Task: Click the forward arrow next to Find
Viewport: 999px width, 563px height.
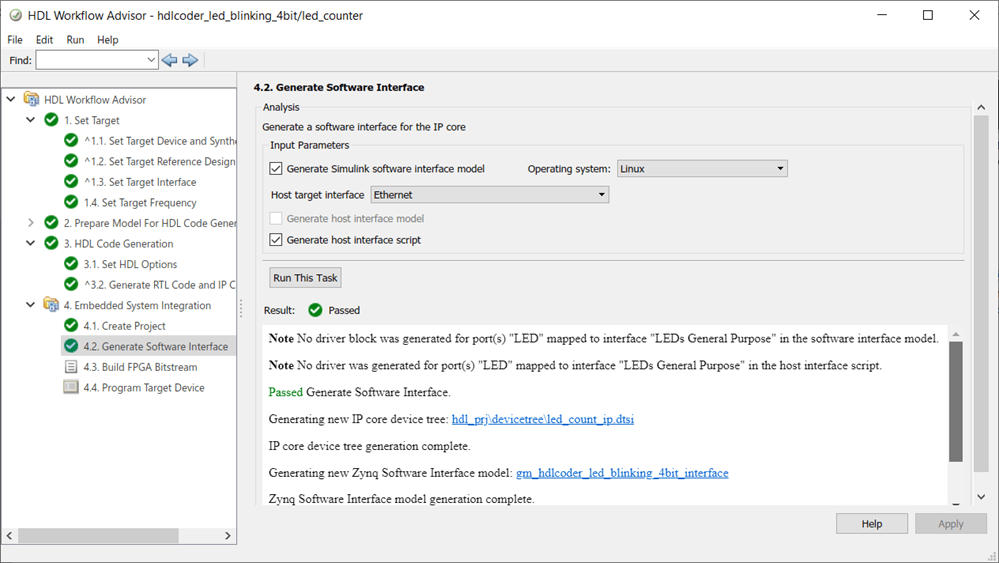Action: point(190,60)
